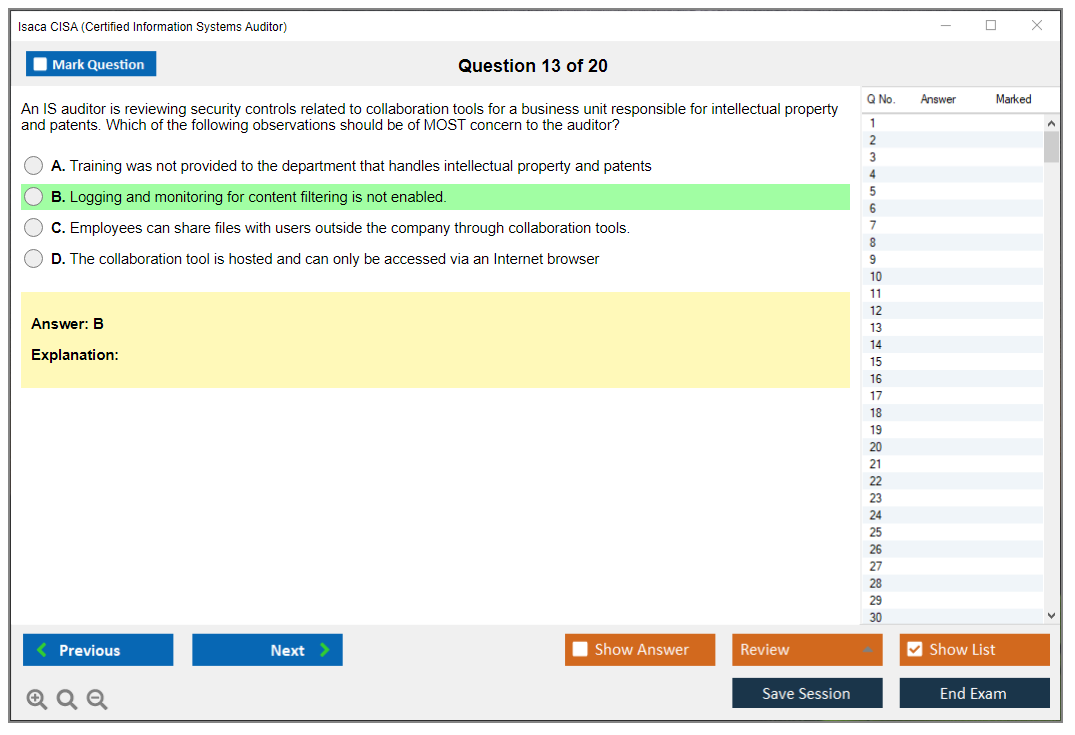Click Save Session button
This screenshot has width=1075, height=735.
[x=806, y=693]
